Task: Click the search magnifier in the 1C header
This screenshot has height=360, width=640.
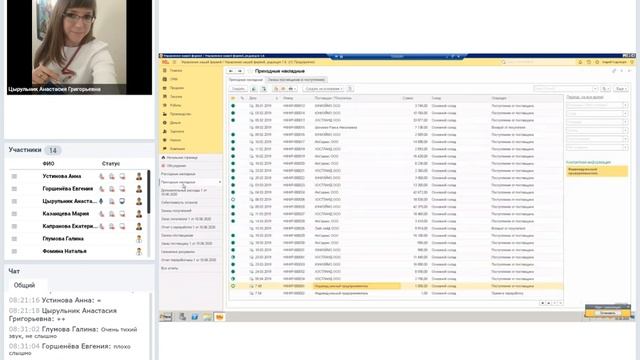Action: coord(503,62)
